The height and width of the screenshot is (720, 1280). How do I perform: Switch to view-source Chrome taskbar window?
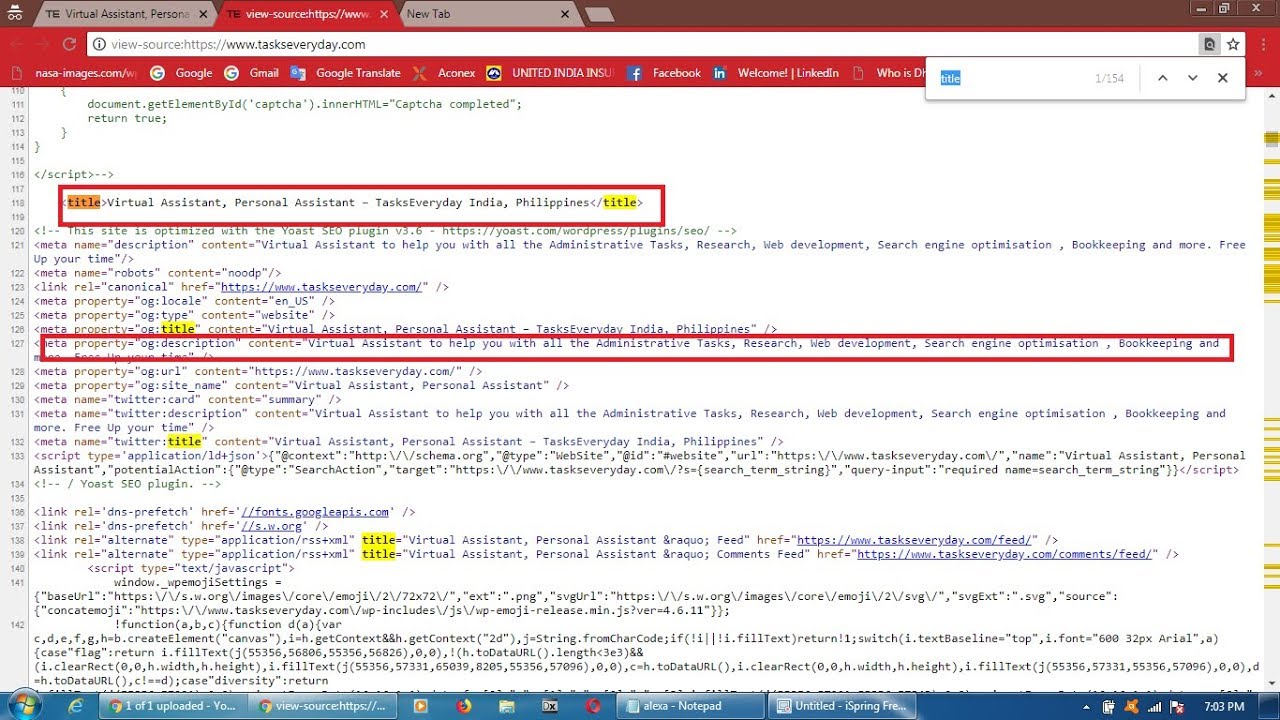point(324,705)
